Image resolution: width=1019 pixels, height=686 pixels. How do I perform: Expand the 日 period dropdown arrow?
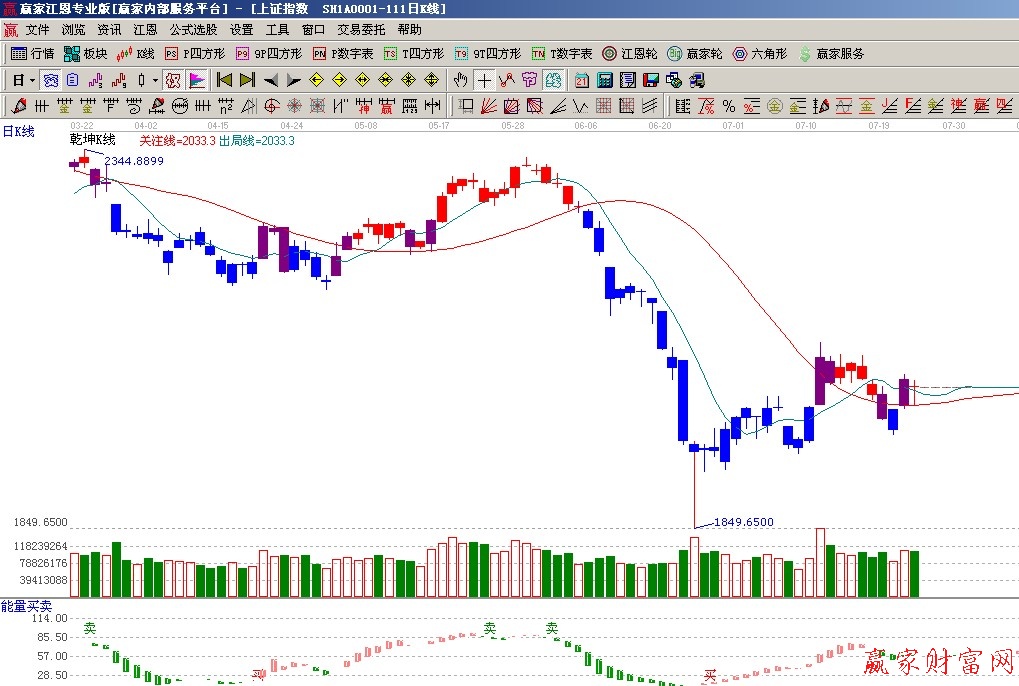[32, 80]
